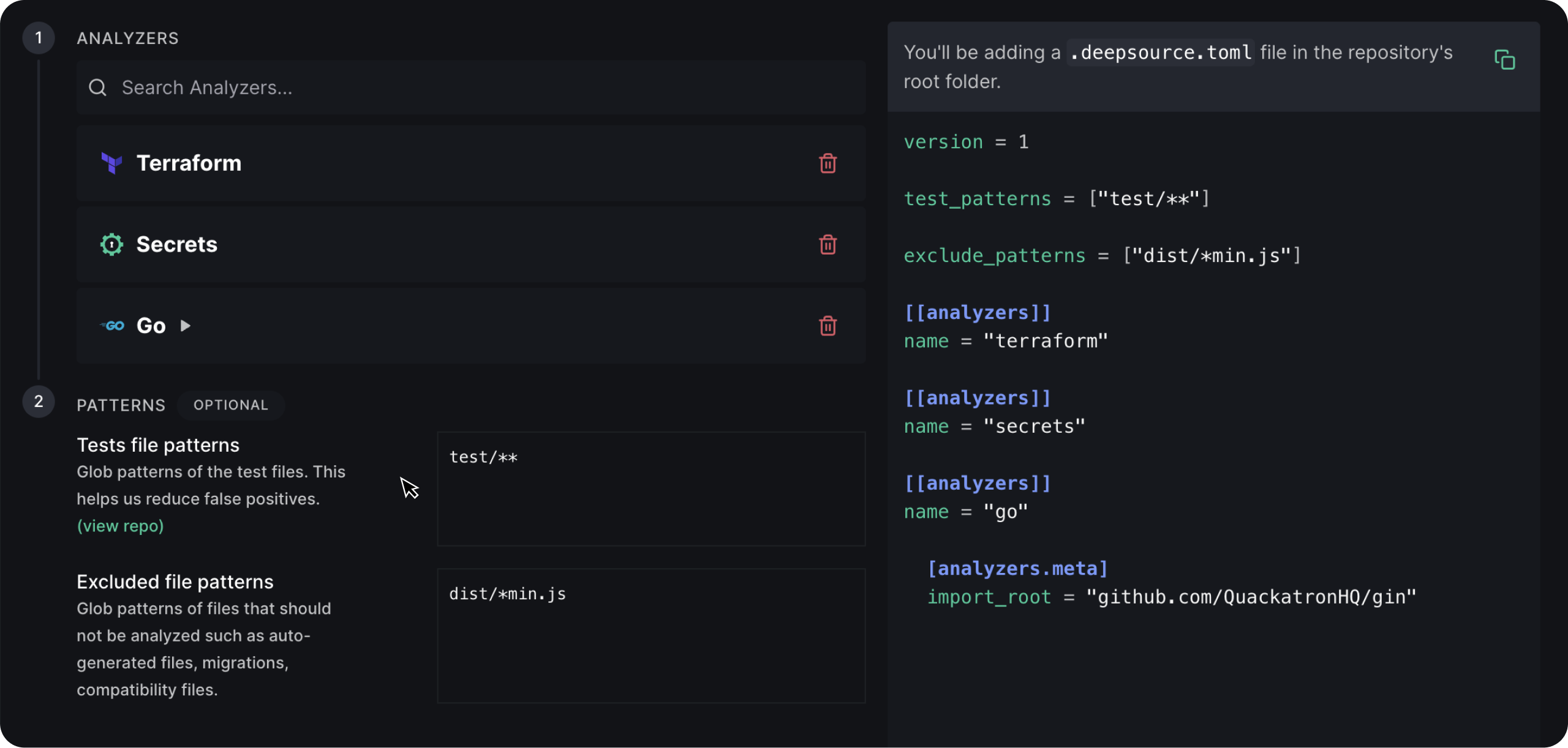Click the import_root line in the config
The image size is (1568, 748).
click(1170, 597)
